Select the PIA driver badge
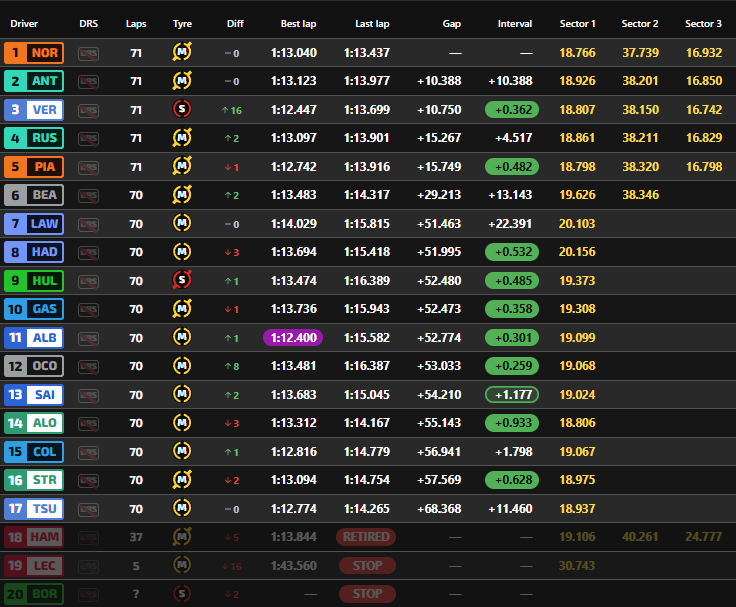This screenshot has width=736, height=607. 33,167
